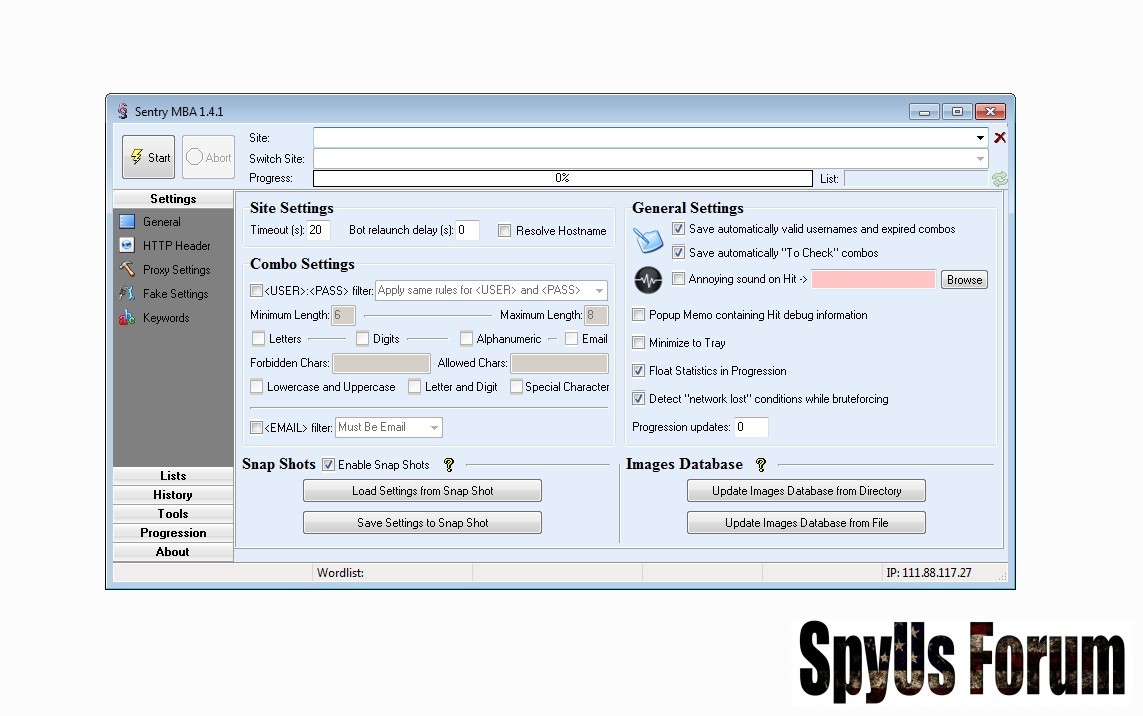Switch to the Lists section
The height and width of the screenshot is (716, 1143).
coord(173,476)
